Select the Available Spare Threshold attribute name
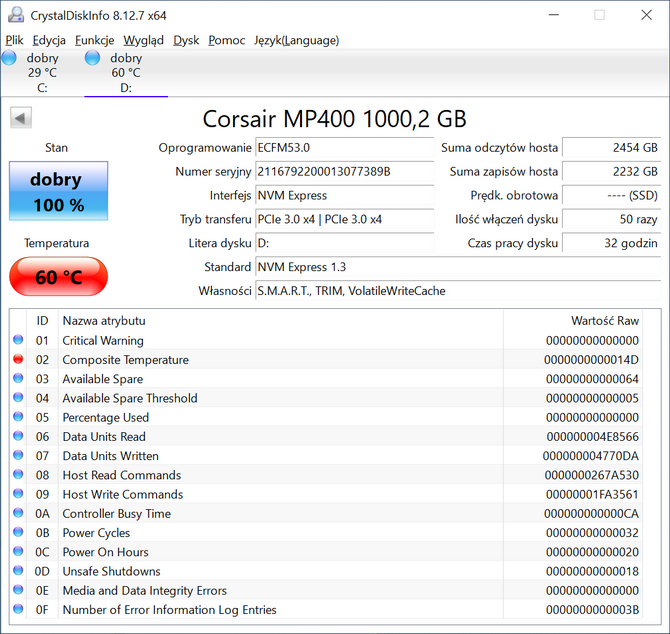 point(130,398)
